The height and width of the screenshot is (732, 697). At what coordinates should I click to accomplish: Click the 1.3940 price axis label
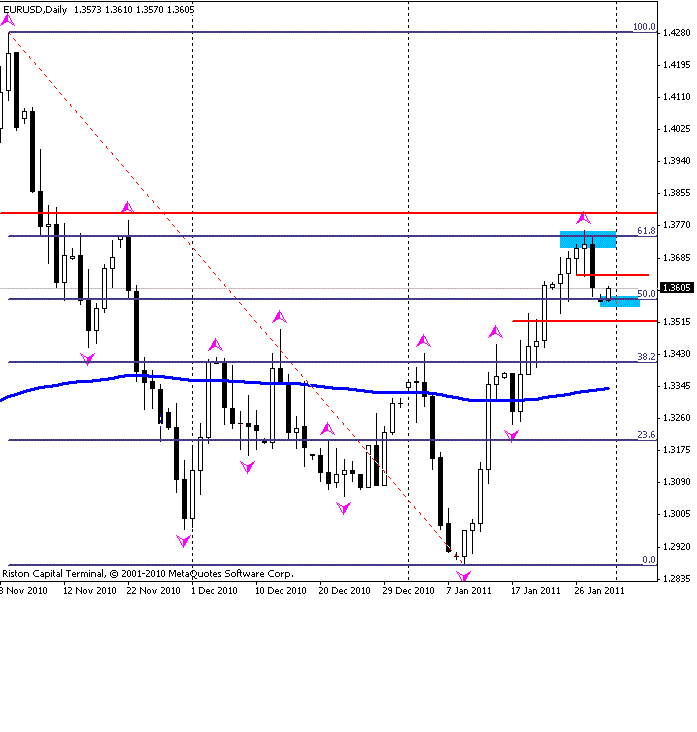point(676,161)
